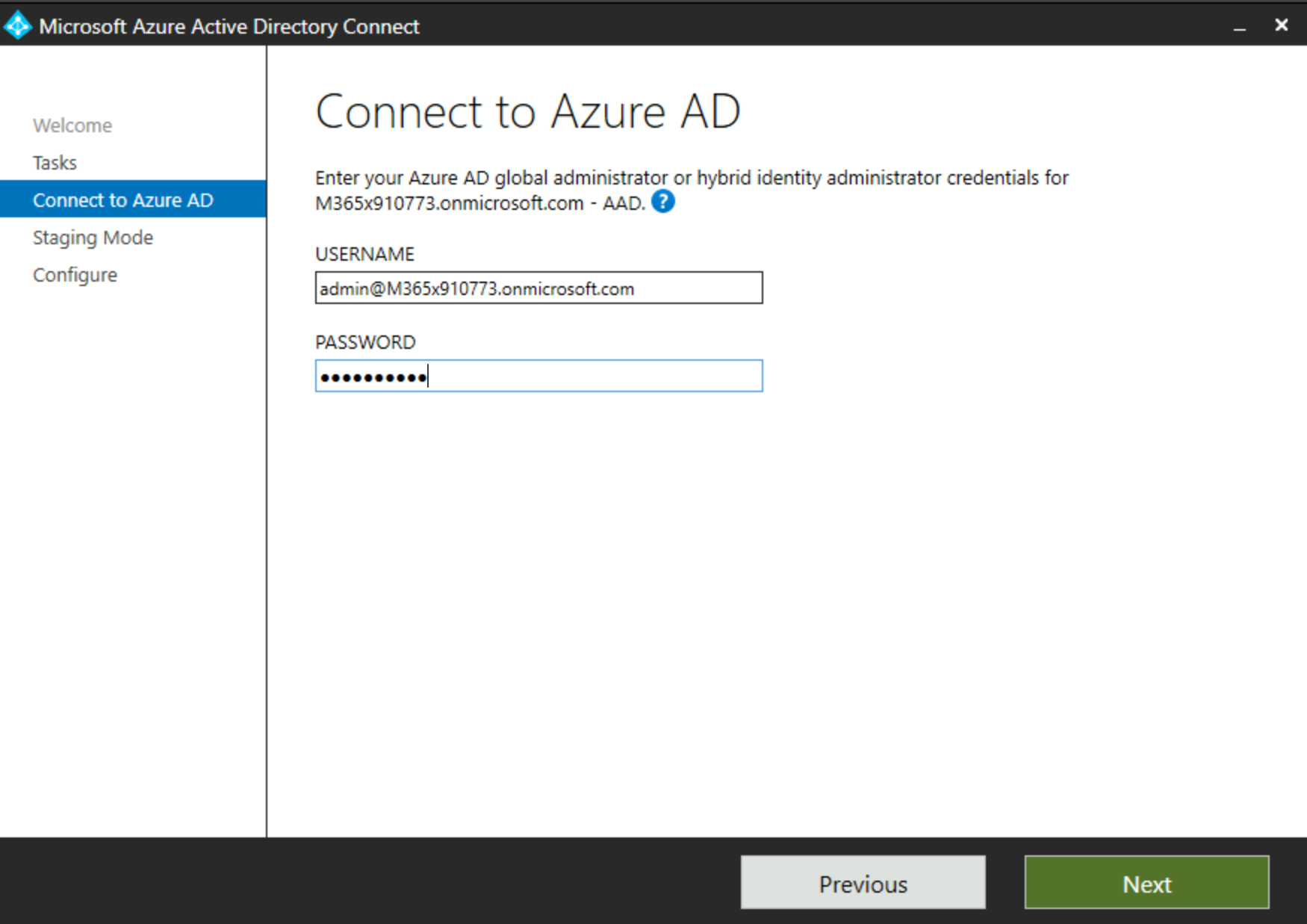Navigate to the "Tasks" step
The image size is (1307, 924).
[54, 162]
